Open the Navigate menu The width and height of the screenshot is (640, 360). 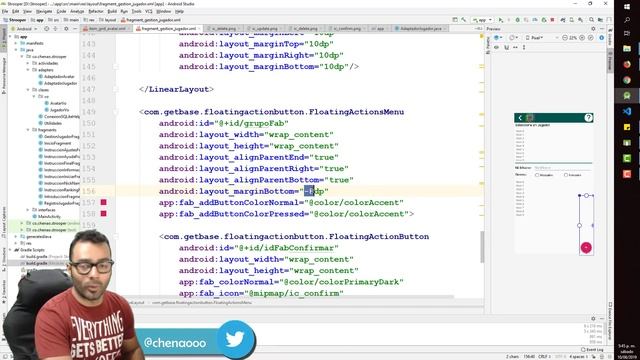click(x=44, y=11)
